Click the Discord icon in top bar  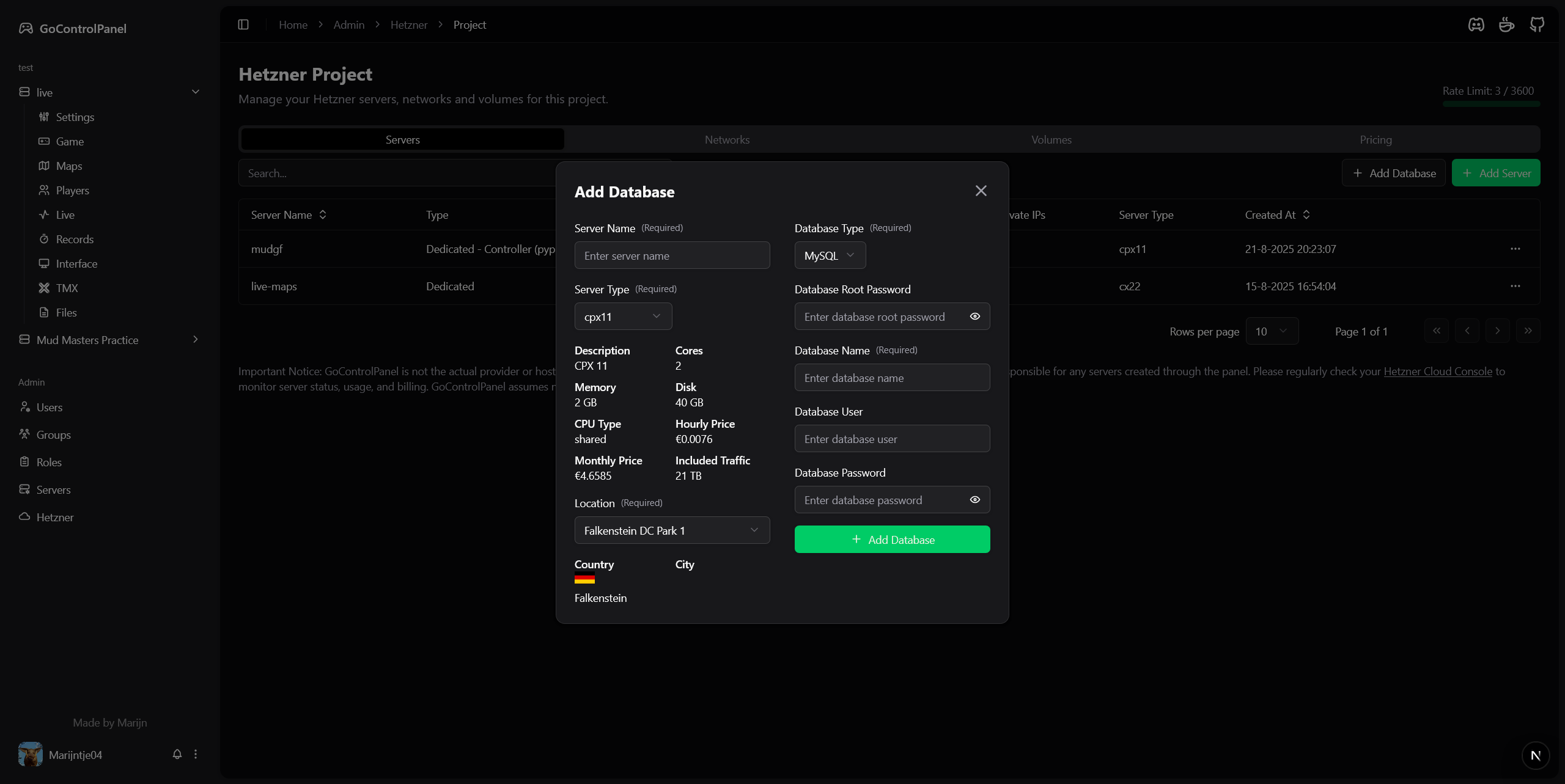click(x=1476, y=24)
